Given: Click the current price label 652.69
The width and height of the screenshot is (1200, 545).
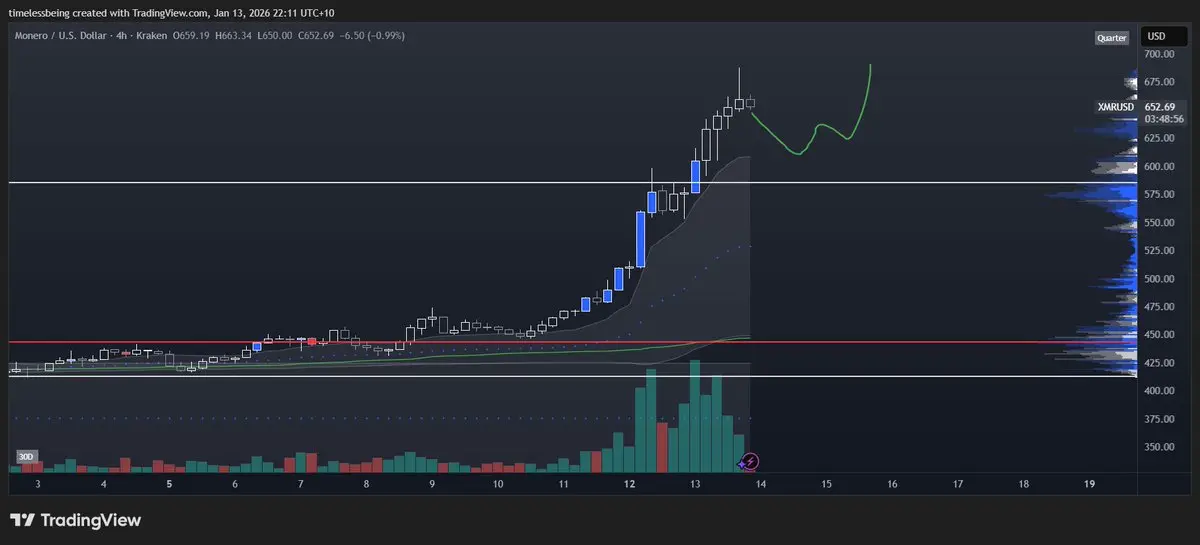Looking at the screenshot, I should pyautogui.click(x=1159, y=106).
